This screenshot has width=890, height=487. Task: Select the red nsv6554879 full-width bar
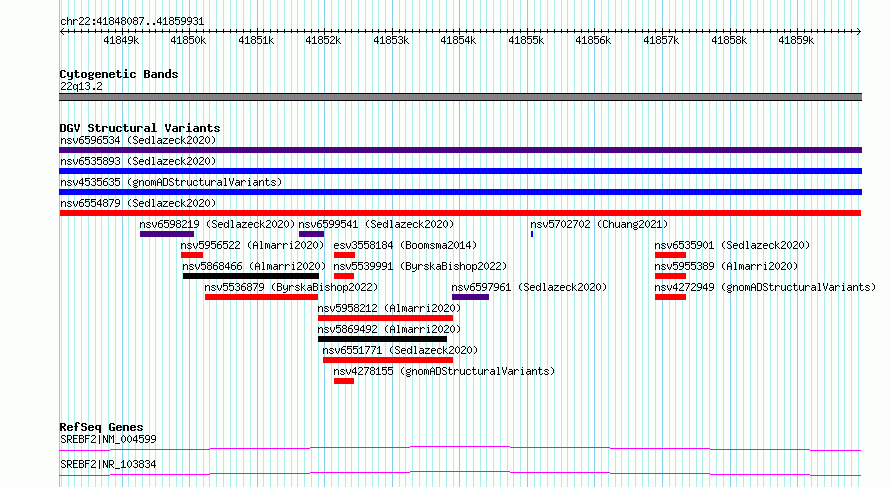(460, 213)
